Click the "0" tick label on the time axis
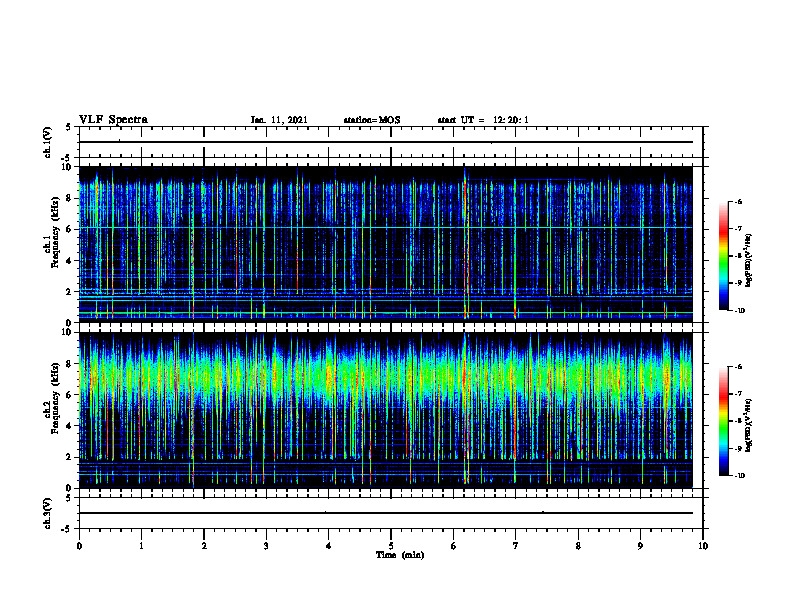This screenshot has width=792, height=612. coord(79,546)
